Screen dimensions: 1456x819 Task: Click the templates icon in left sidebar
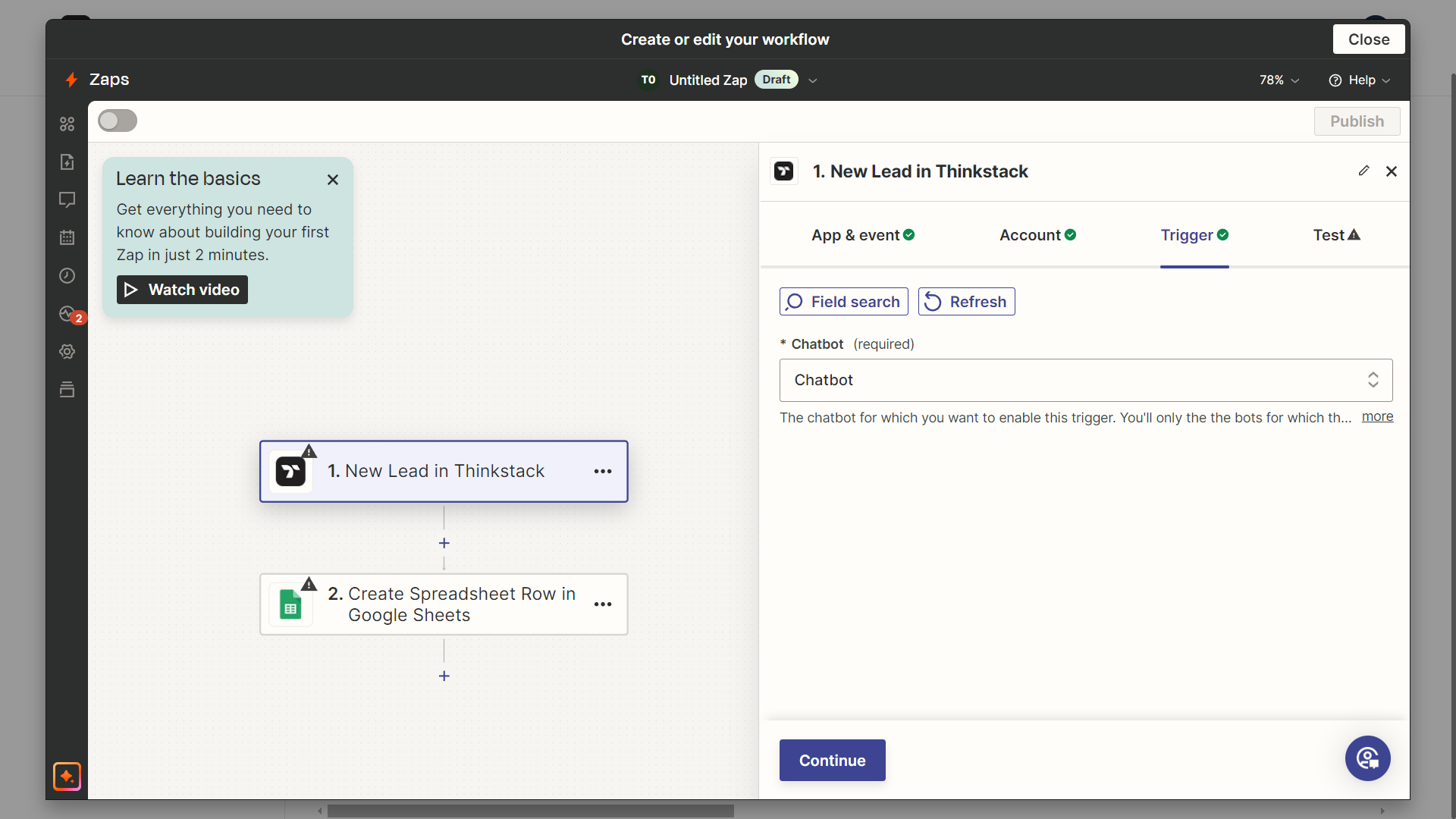coord(68,389)
